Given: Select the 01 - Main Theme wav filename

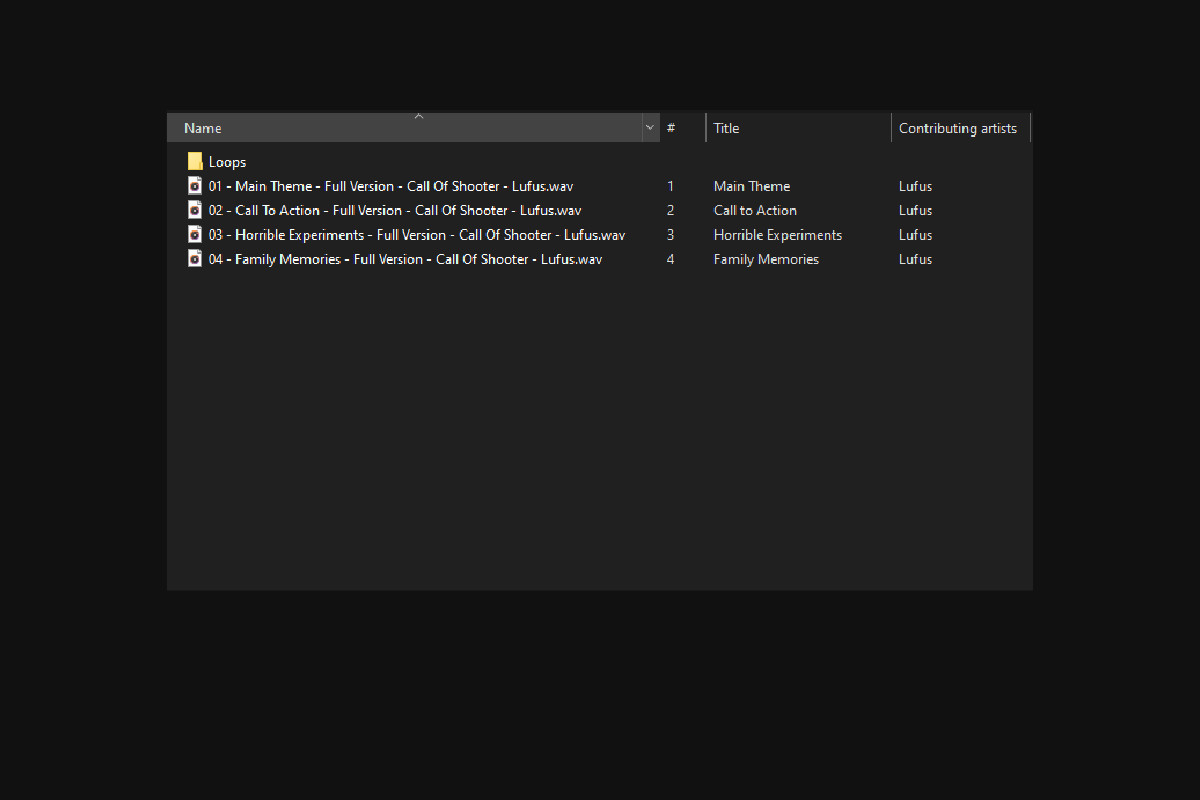Looking at the screenshot, I should (390, 186).
